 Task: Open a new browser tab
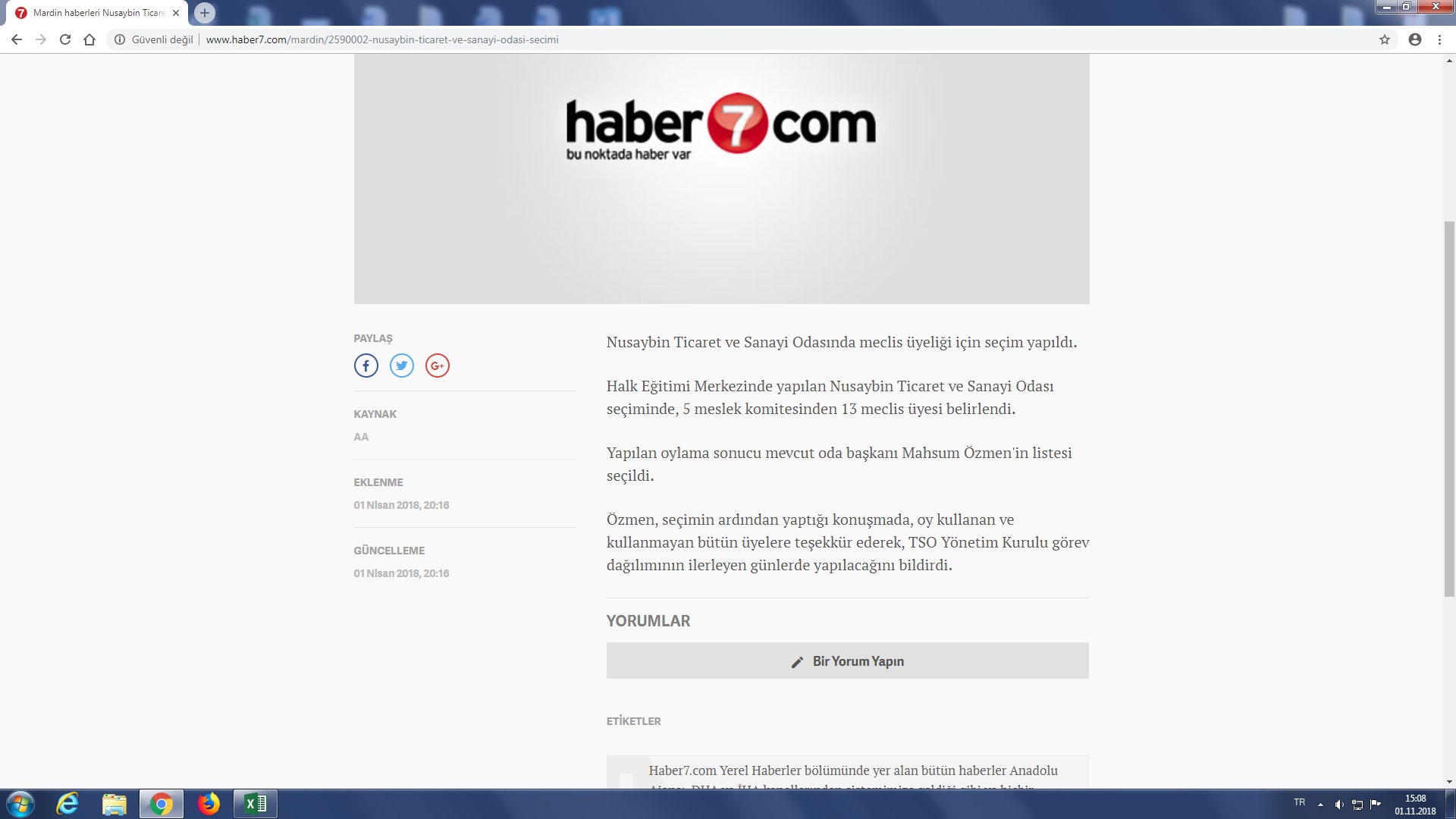click(x=205, y=12)
